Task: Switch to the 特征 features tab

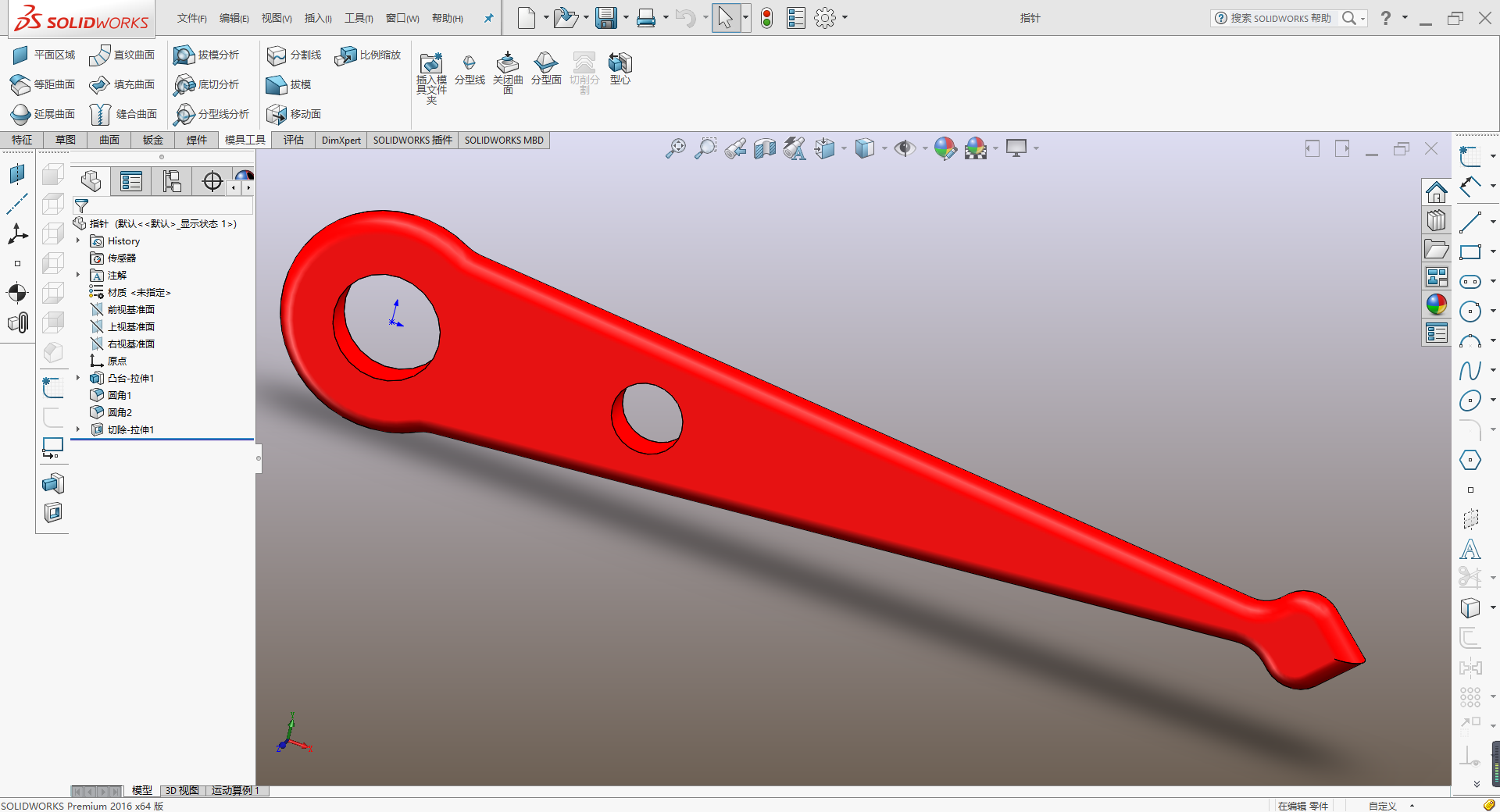Action: click(22, 140)
